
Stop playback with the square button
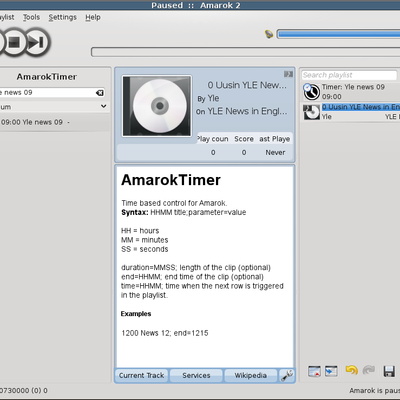pyautogui.click(x=14, y=42)
